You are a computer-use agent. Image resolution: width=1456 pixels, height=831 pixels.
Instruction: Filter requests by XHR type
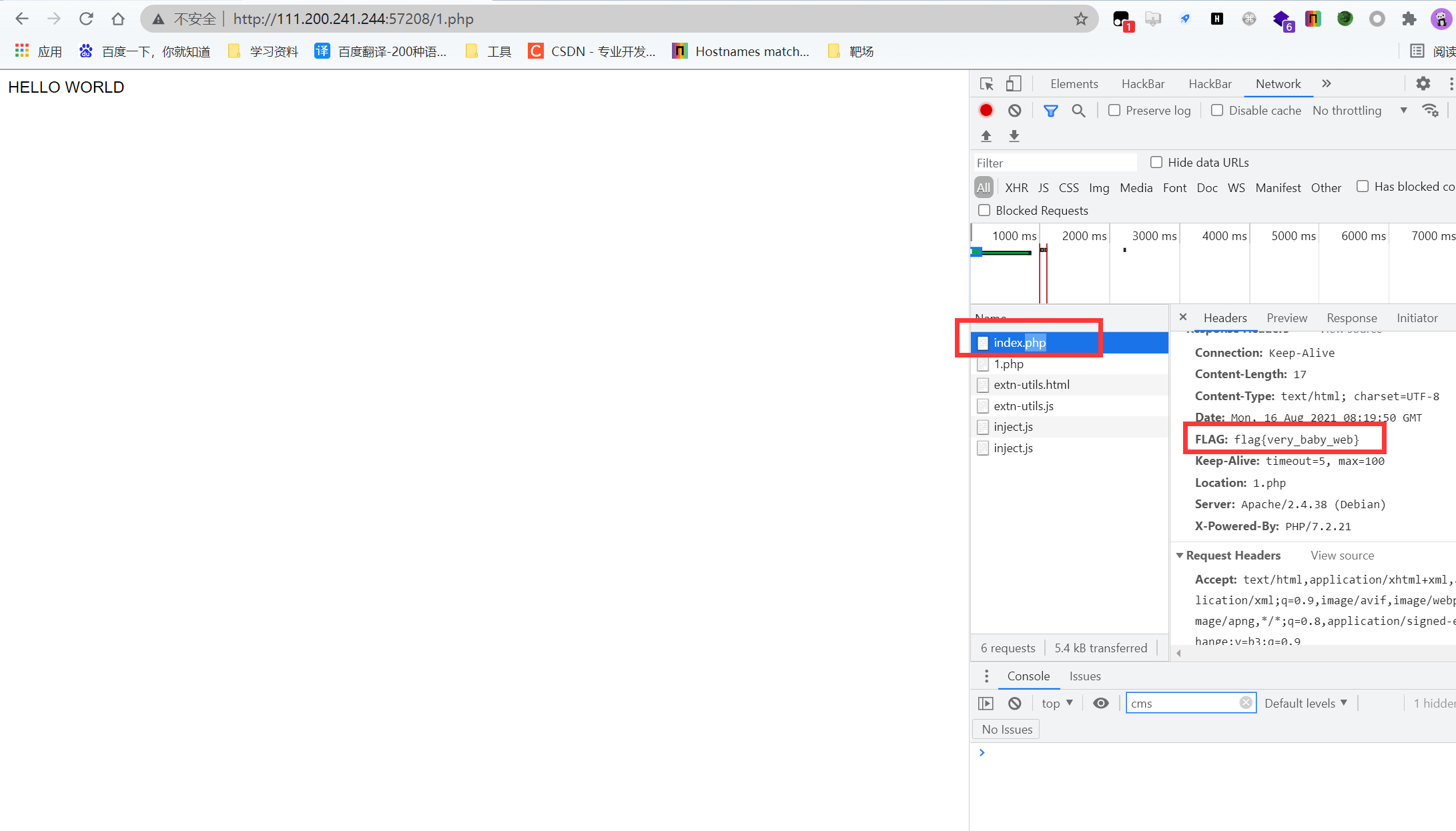[1016, 188]
